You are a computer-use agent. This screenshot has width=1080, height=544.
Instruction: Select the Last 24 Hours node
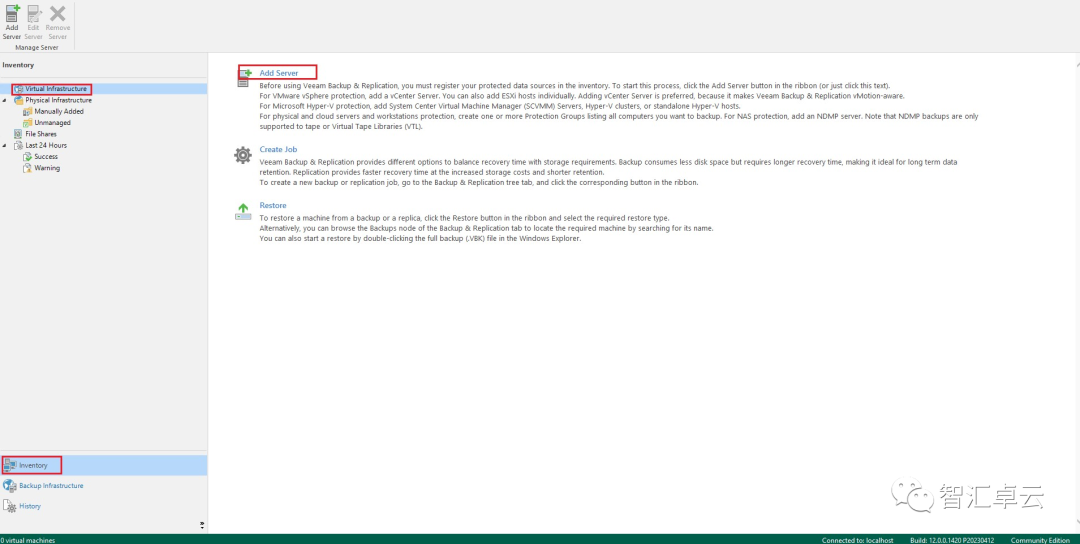click(46, 145)
